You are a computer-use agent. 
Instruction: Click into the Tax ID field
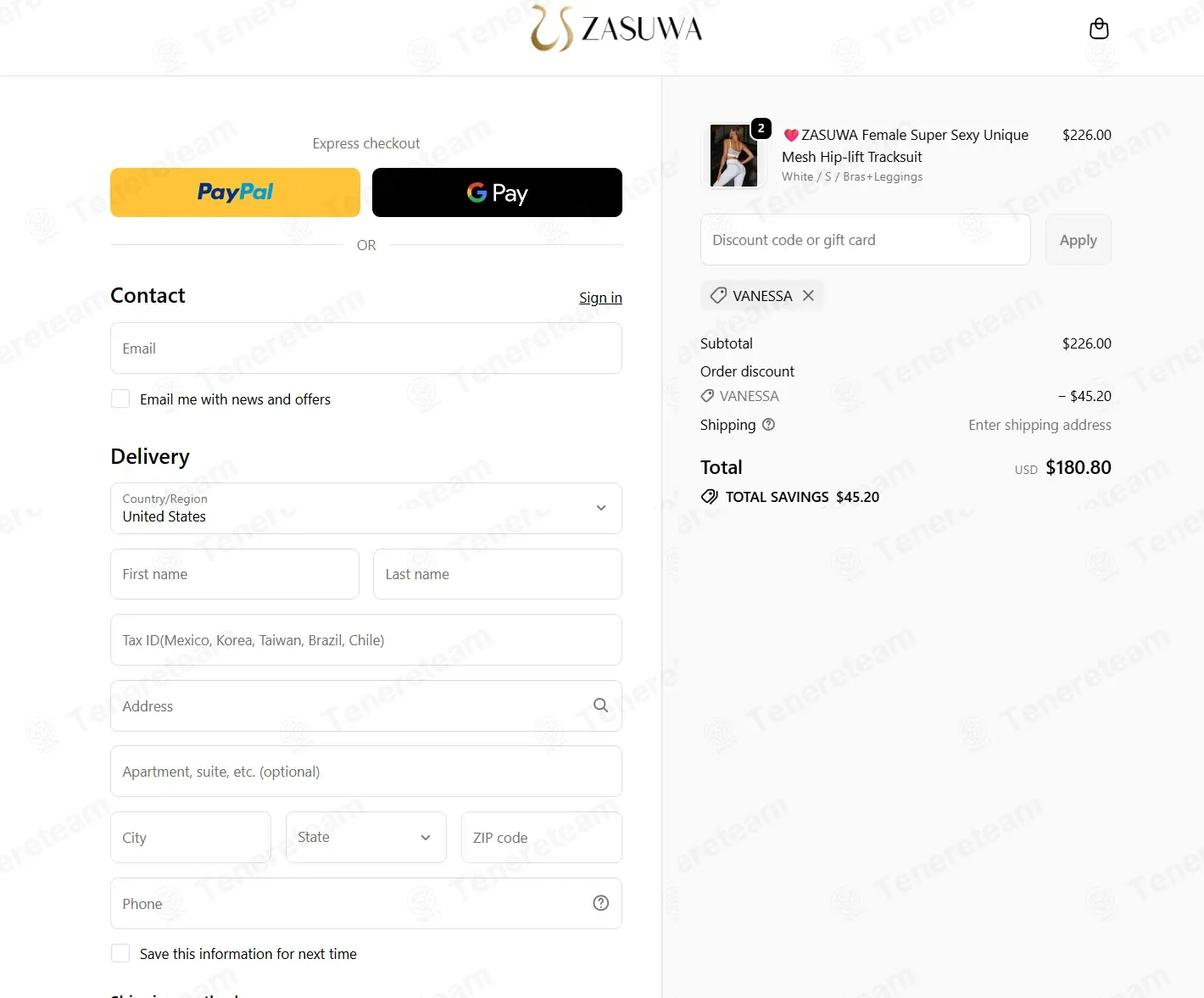click(366, 639)
